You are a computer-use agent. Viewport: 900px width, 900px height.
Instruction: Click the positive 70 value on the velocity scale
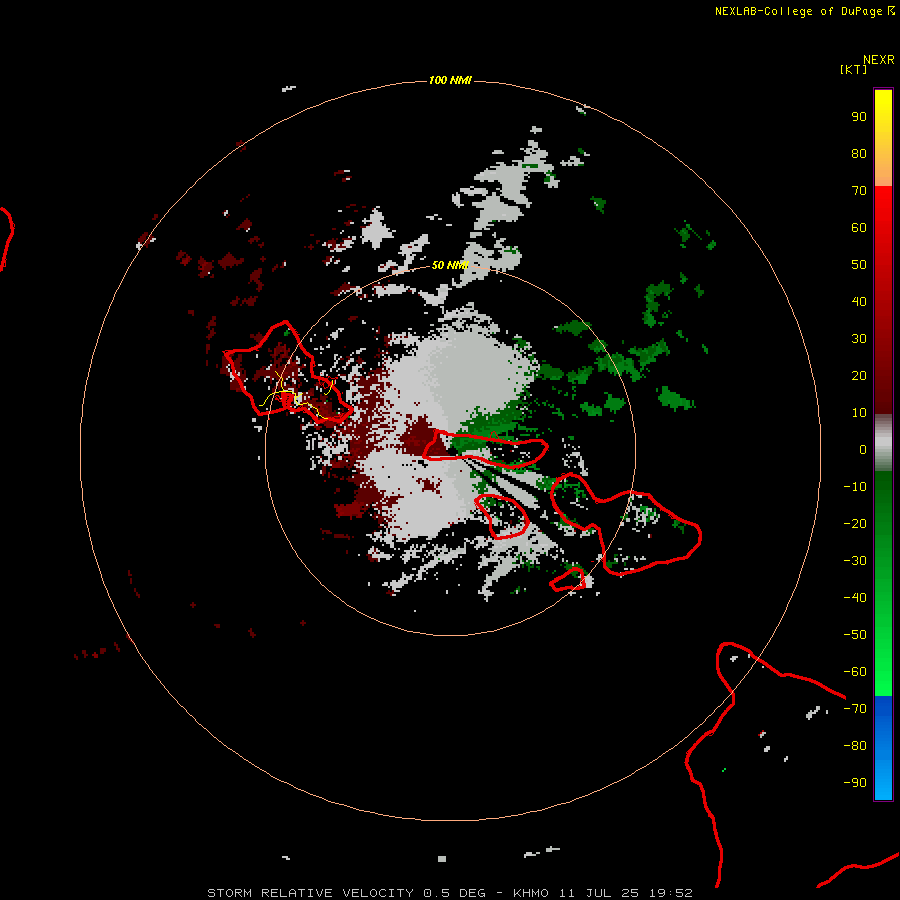point(859,191)
